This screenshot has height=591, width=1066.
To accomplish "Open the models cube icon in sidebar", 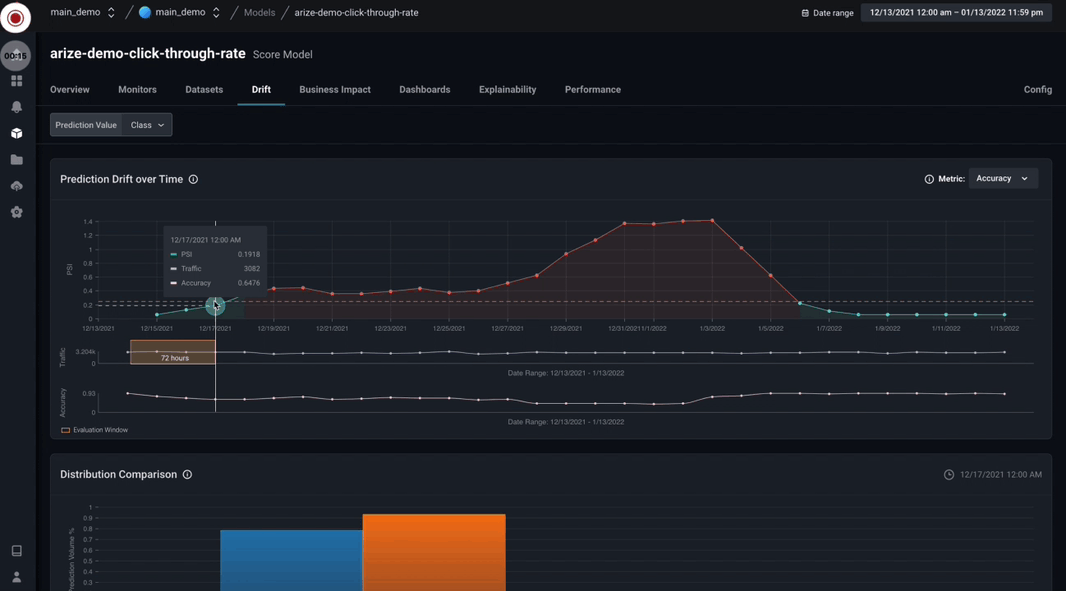I will [x=16, y=133].
